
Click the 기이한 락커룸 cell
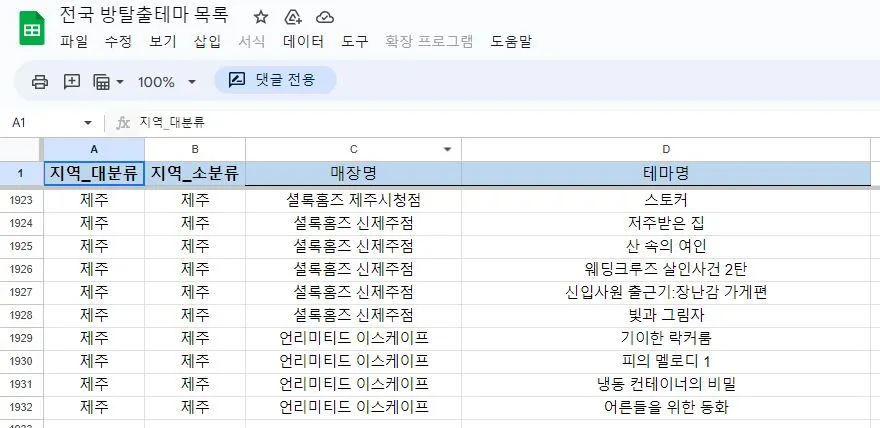pos(666,339)
